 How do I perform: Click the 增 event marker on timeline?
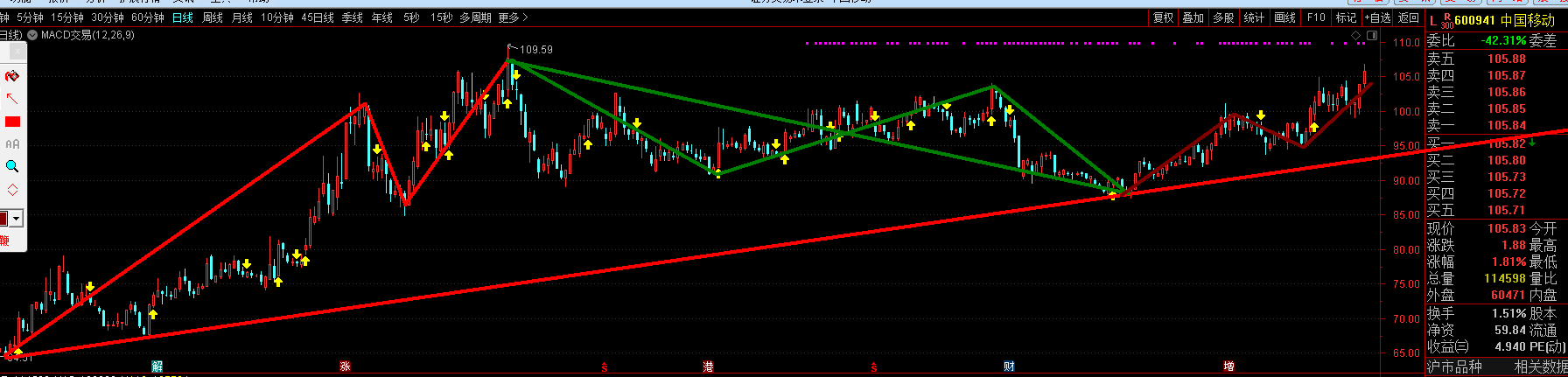[1228, 367]
